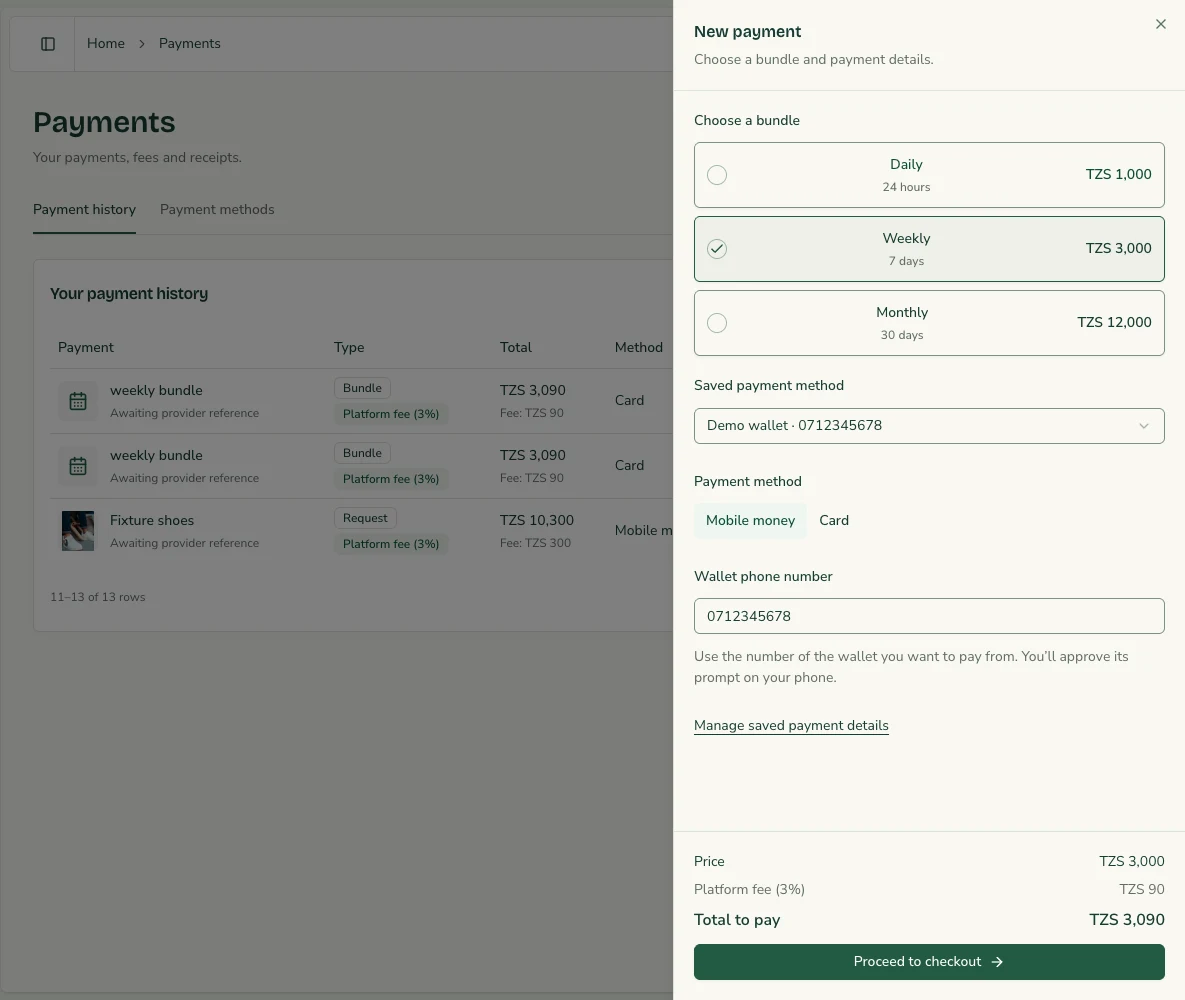Click the Fee: TZS 300 text

535,543
